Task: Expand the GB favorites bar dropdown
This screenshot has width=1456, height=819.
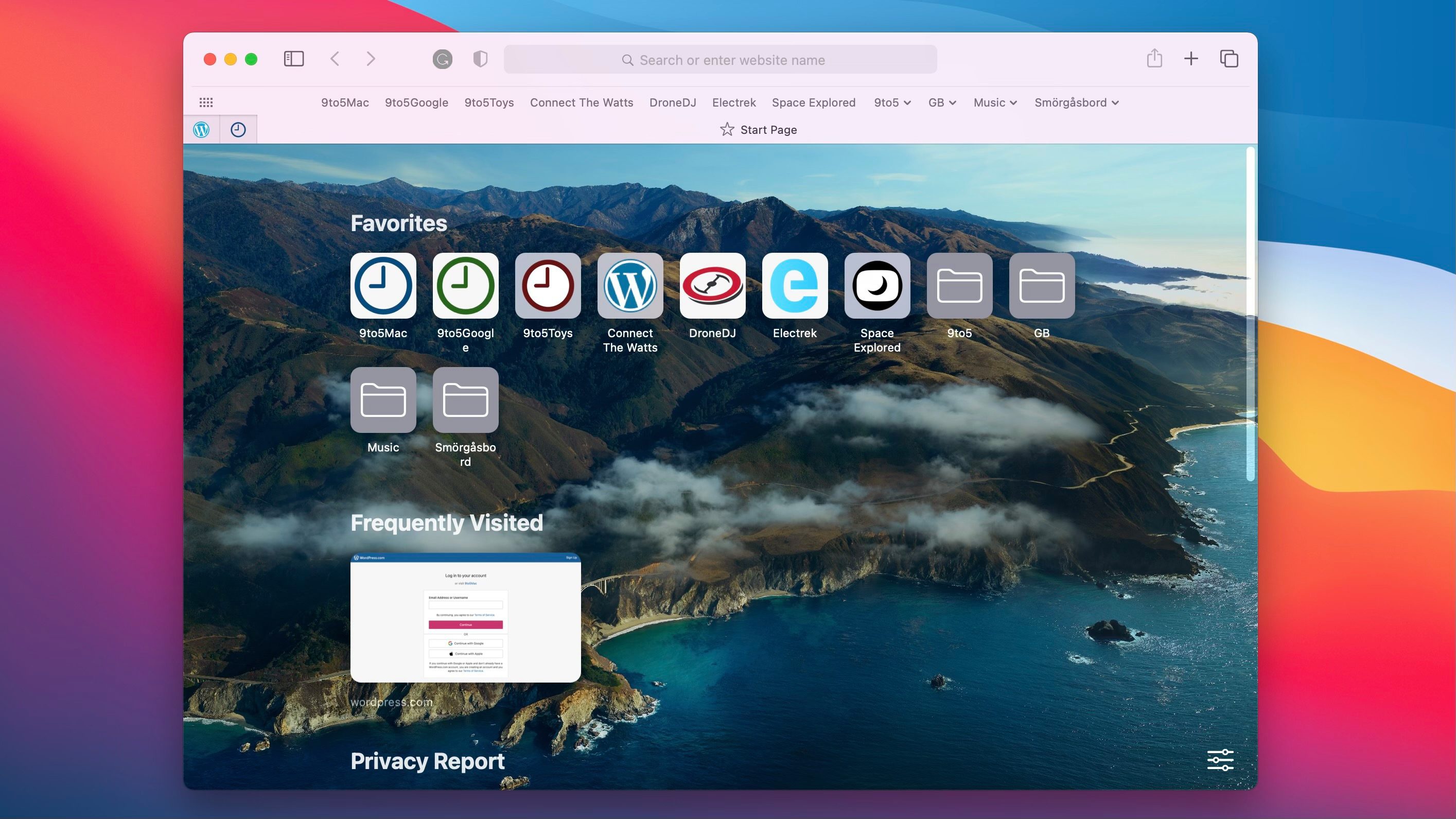Action: point(942,102)
